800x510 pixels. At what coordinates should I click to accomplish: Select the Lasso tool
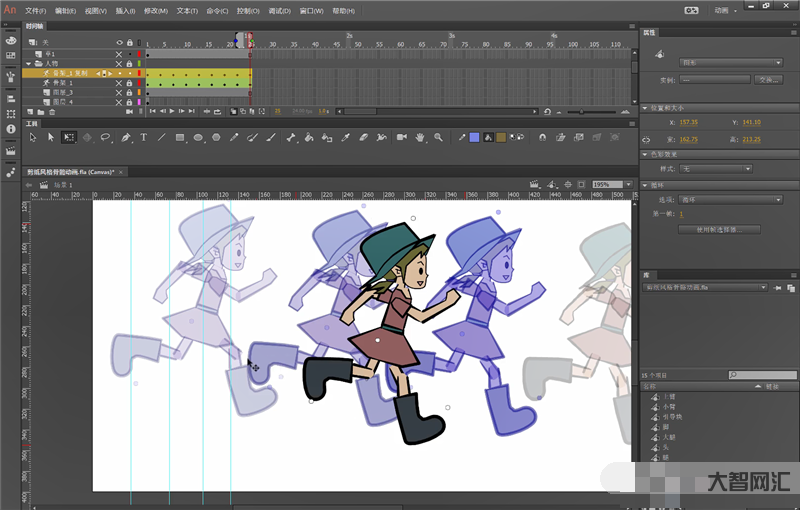(106, 137)
